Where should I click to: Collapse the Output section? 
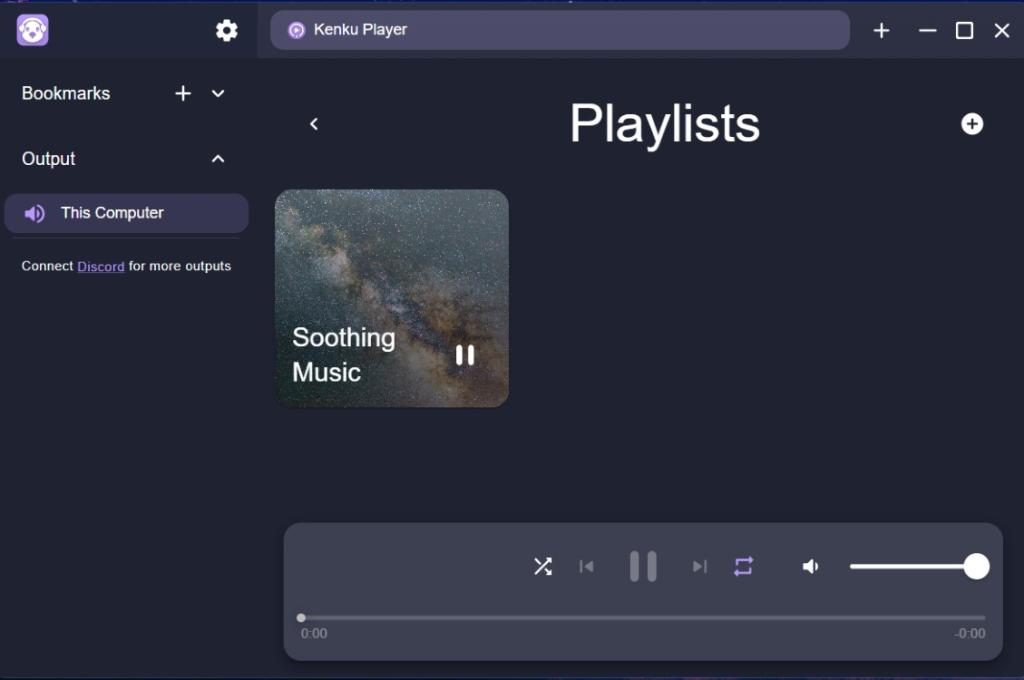click(218, 158)
